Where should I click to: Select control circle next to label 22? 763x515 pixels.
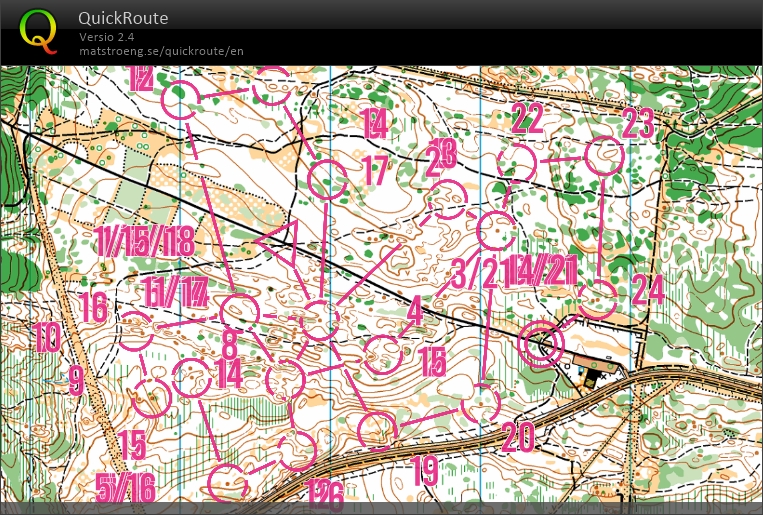click(x=517, y=163)
